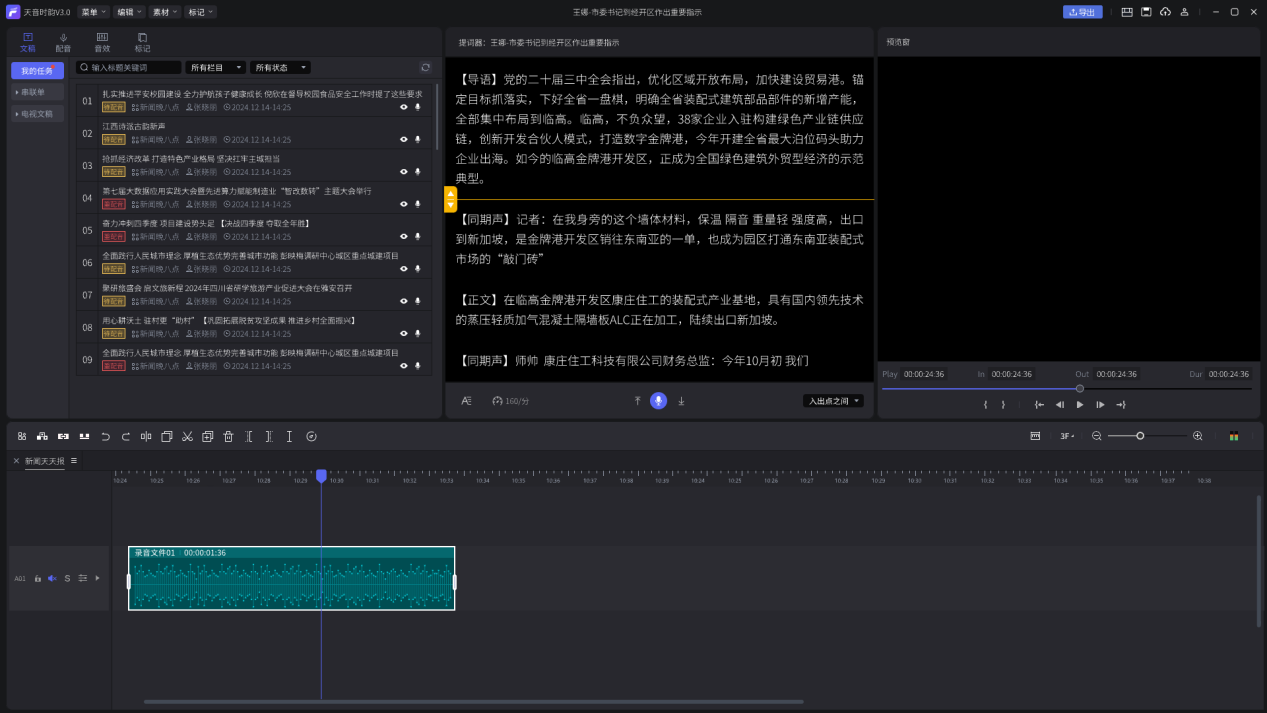Click the 导出 export button

(x=1083, y=12)
